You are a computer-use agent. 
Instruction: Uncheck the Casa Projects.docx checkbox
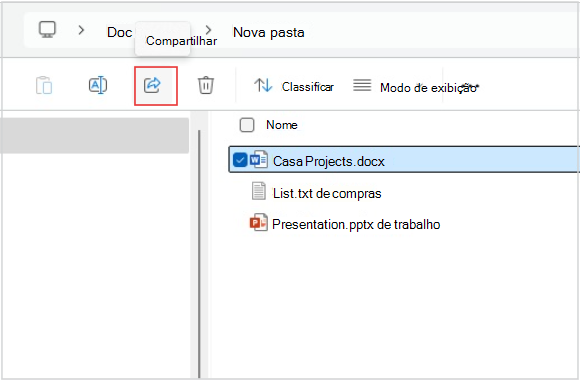(x=240, y=160)
